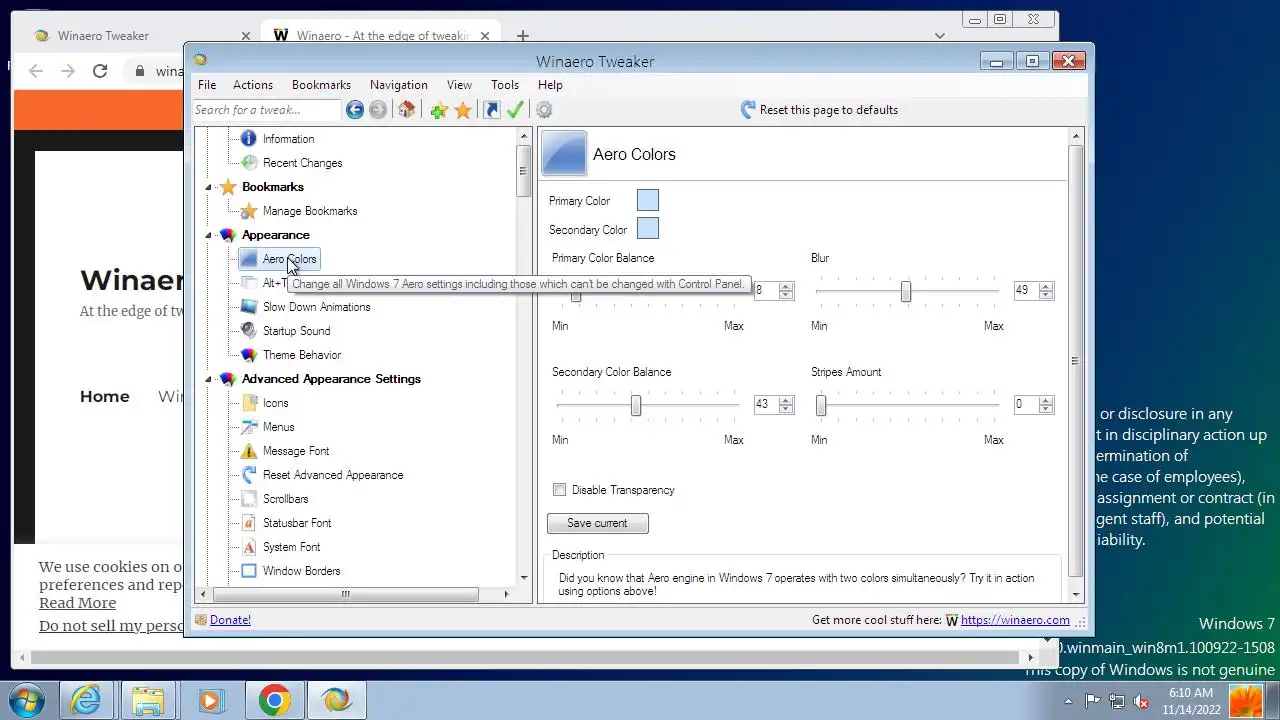Click the tree panel scroll down arrow
Image resolution: width=1280 pixels, height=720 pixels.
click(x=524, y=577)
